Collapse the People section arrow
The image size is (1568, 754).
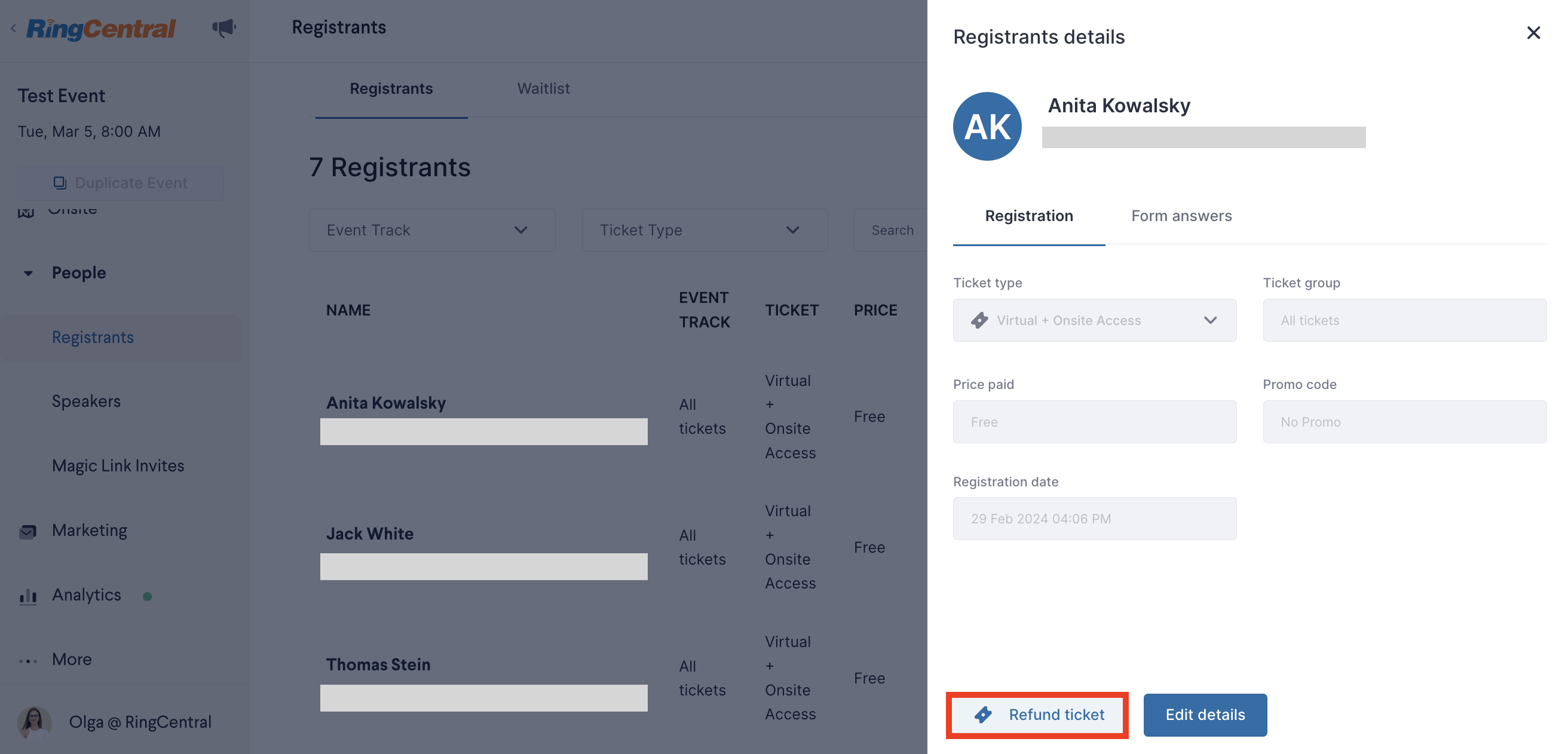tap(28, 273)
